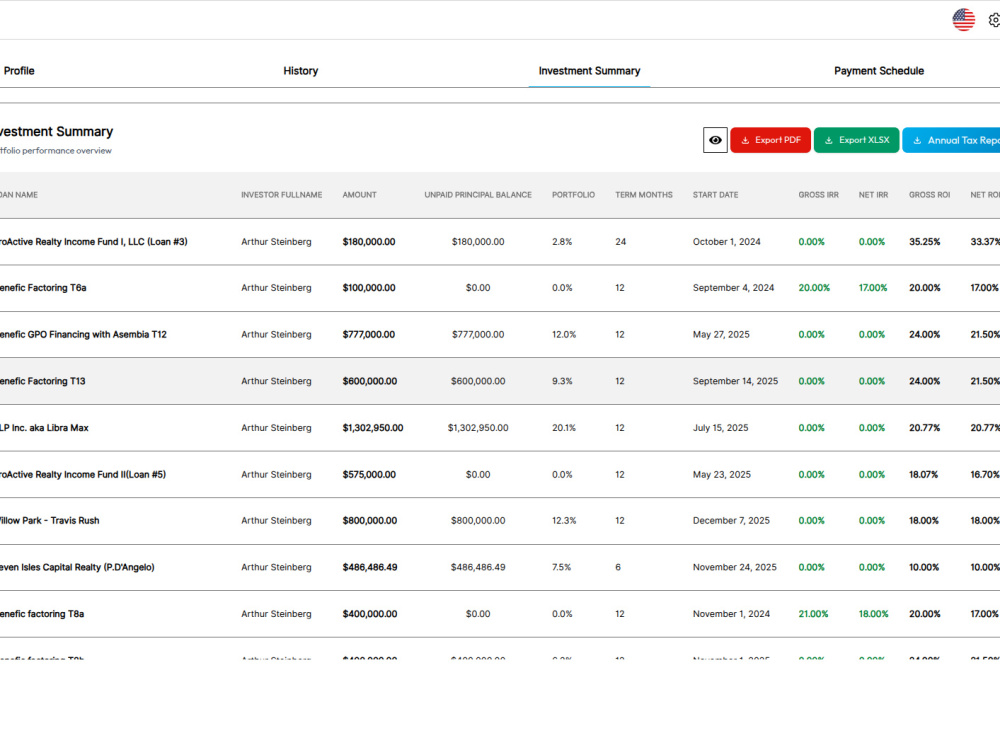The width and height of the screenshot is (1000, 750).
Task: Click the 18.07% Gross ROI value
Action: point(923,474)
